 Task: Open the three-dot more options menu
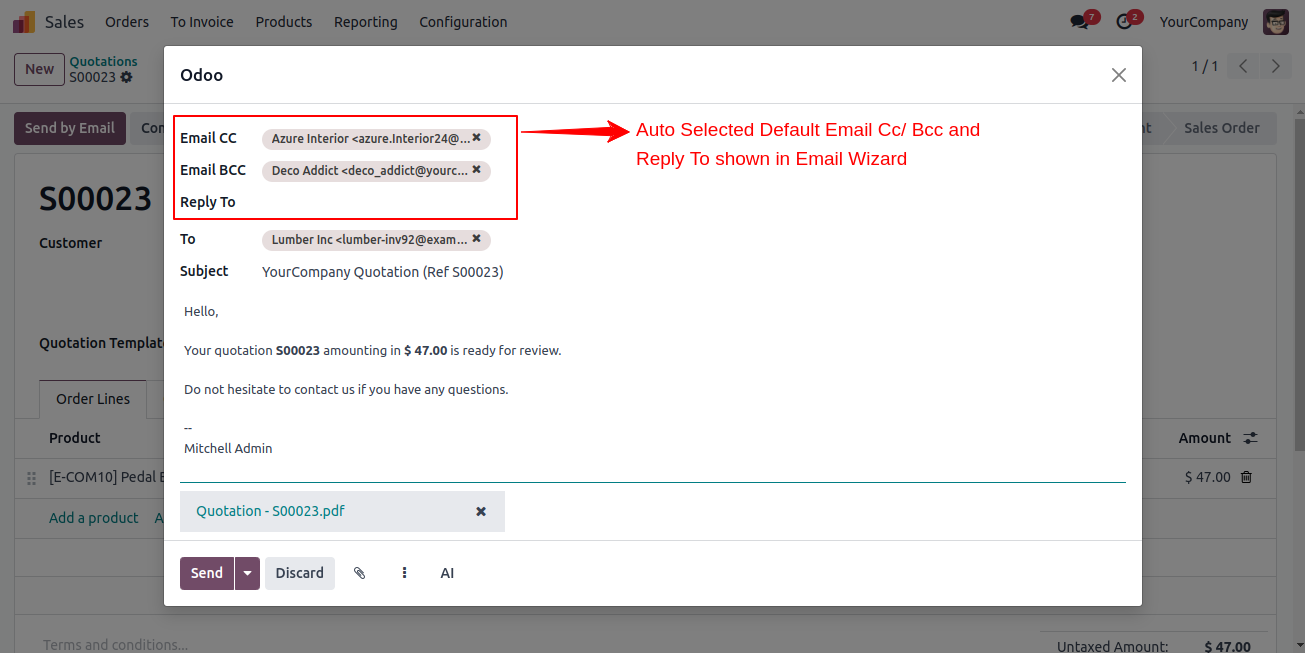click(x=404, y=573)
